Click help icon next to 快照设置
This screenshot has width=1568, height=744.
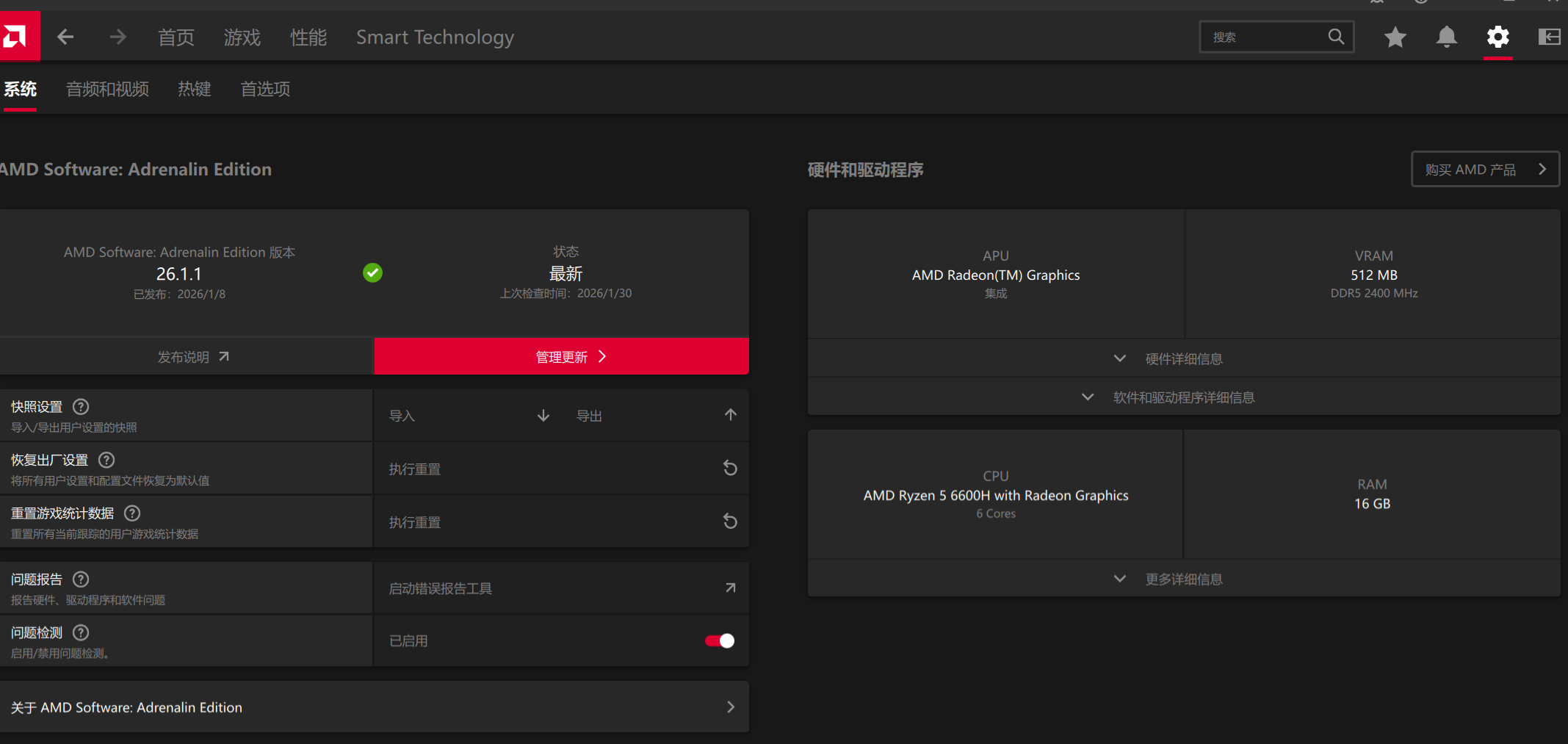pyautogui.click(x=82, y=407)
